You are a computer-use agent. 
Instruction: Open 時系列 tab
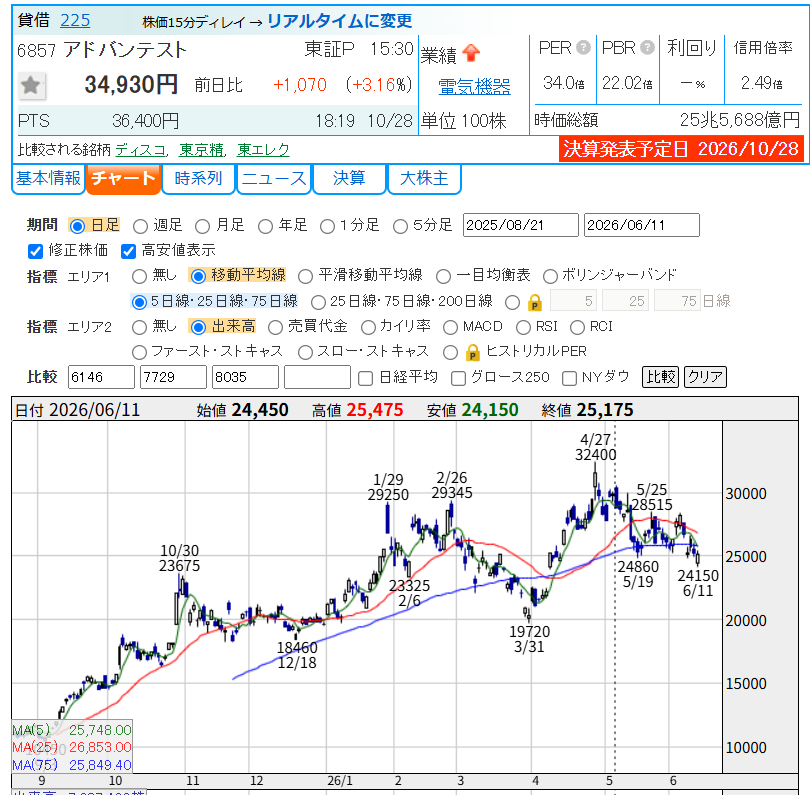coord(198,179)
